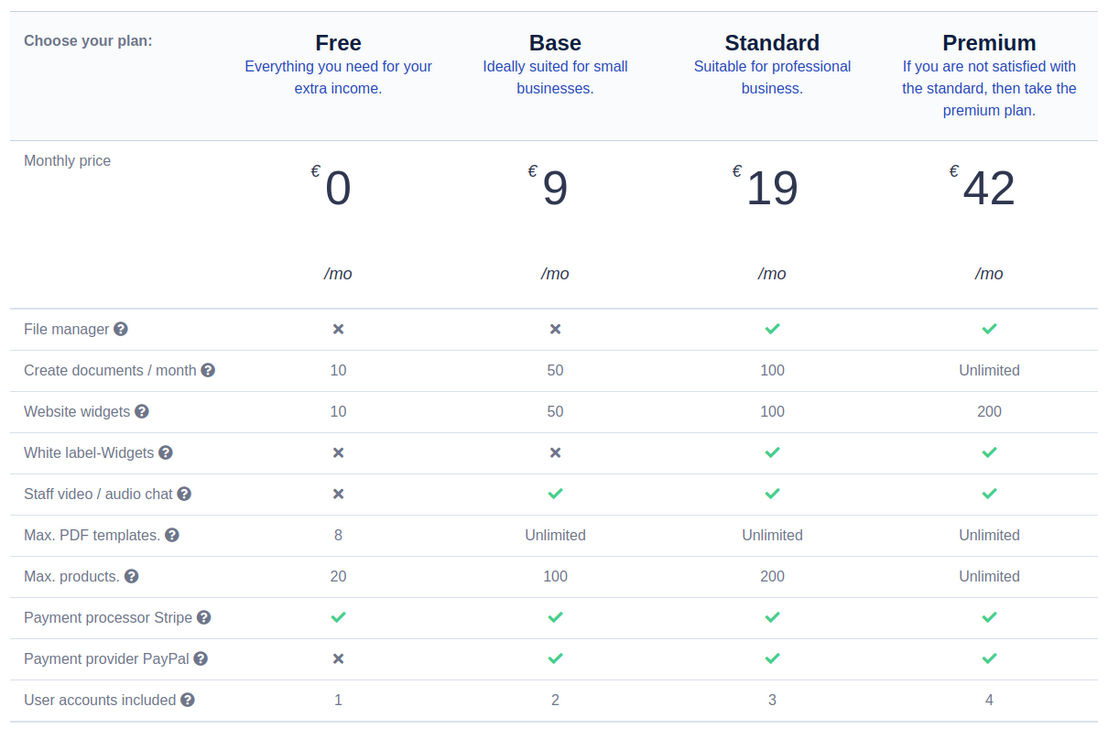This screenshot has width=1108, height=729.
Task: Click 'Unlimited' documents value under Premium
Action: click(x=989, y=370)
